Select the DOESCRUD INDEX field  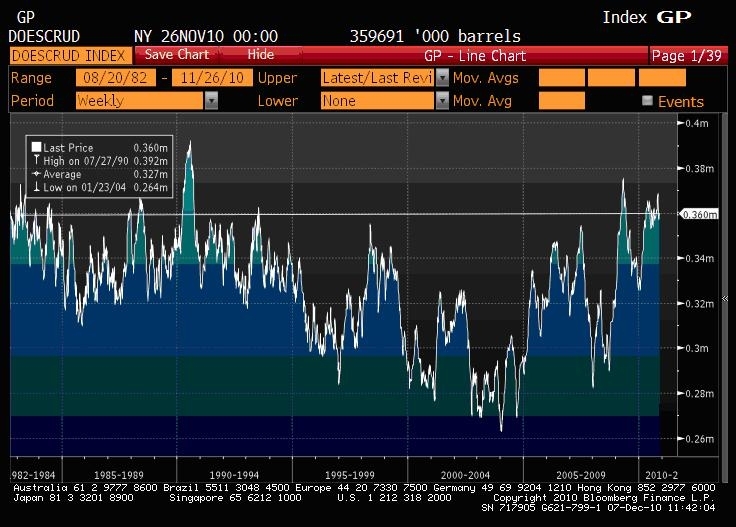click(x=69, y=56)
